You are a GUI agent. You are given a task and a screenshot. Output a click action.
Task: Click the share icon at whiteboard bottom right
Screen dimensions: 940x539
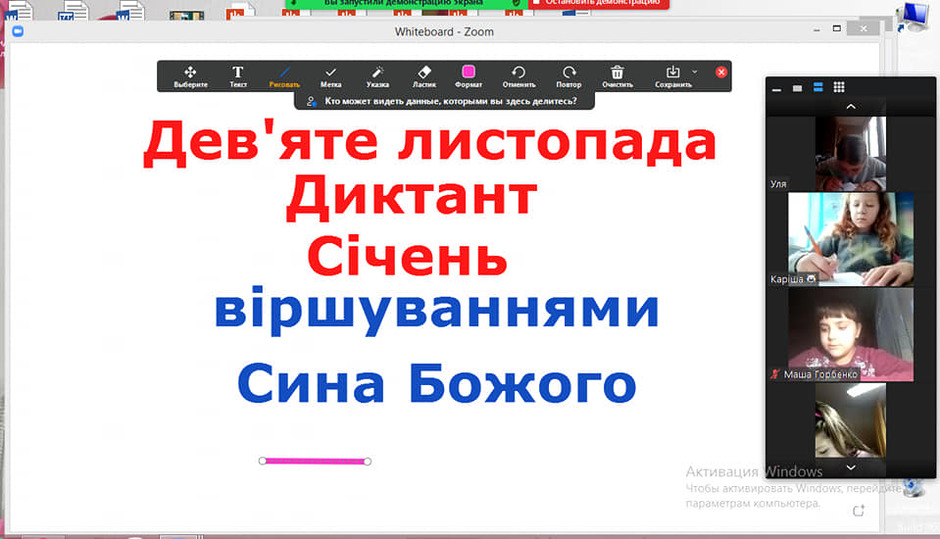pos(858,511)
